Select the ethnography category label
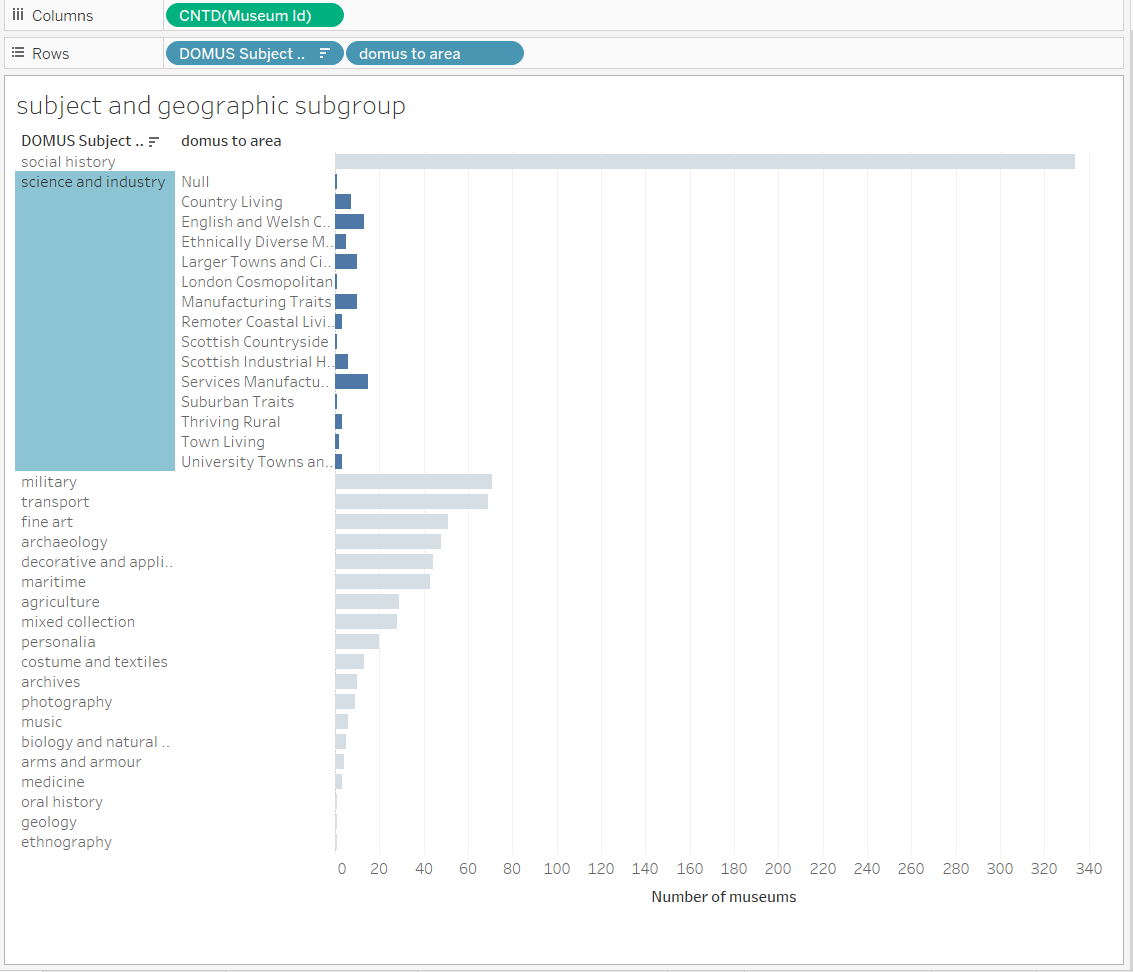1133x972 pixels. coord(66,841)
